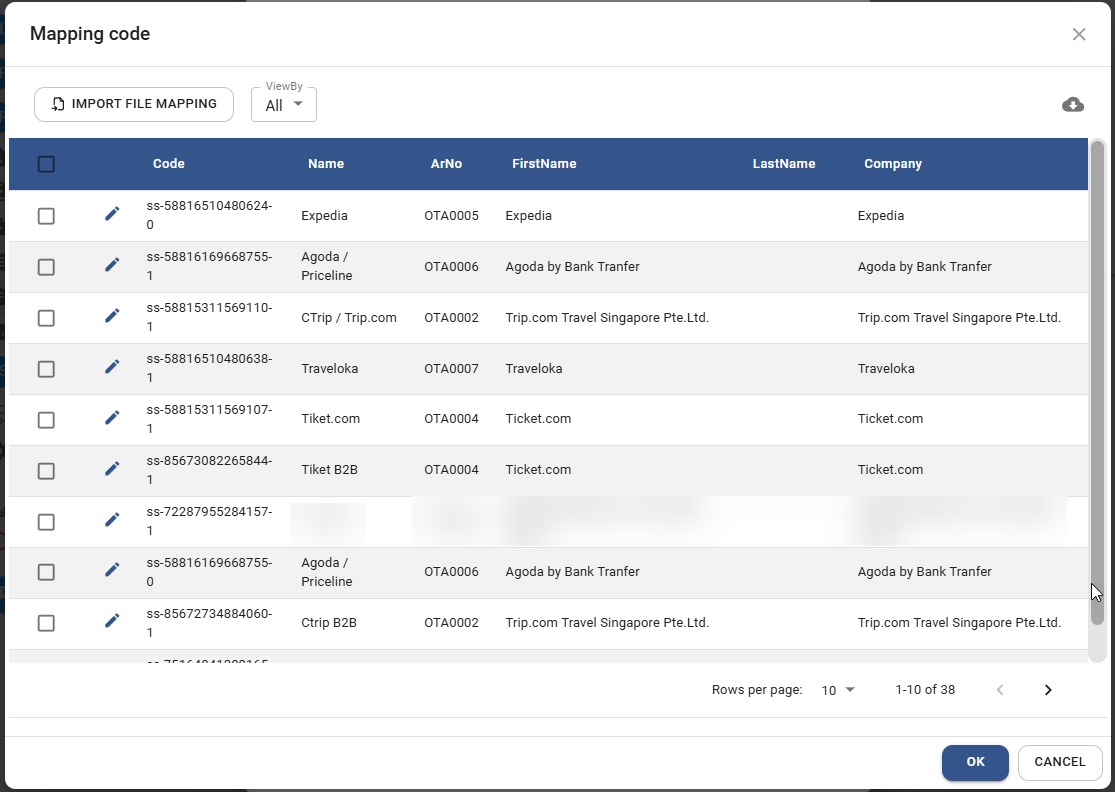Click the cloud download icon
This screenshot has height=792, width=1115.
click(1072, 105)
